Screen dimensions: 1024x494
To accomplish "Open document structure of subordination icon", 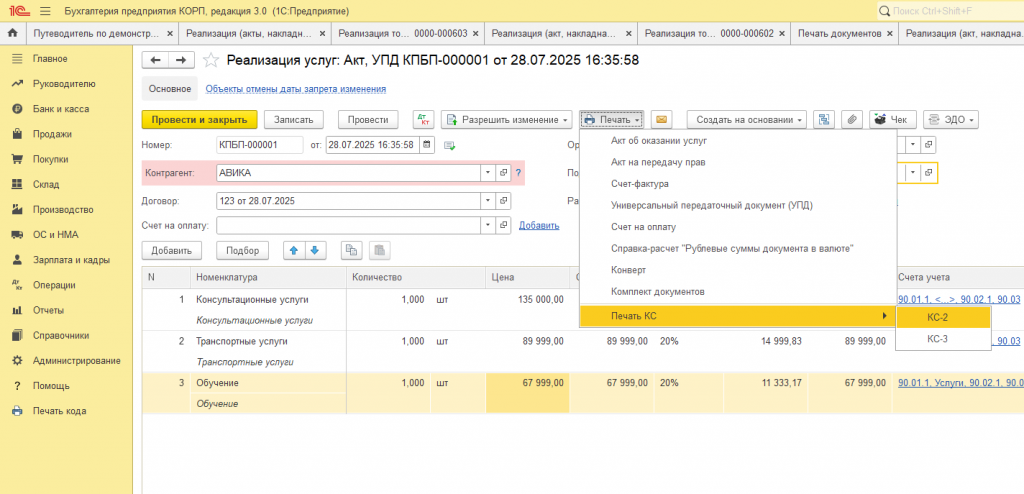I will [x=825, y=120].
